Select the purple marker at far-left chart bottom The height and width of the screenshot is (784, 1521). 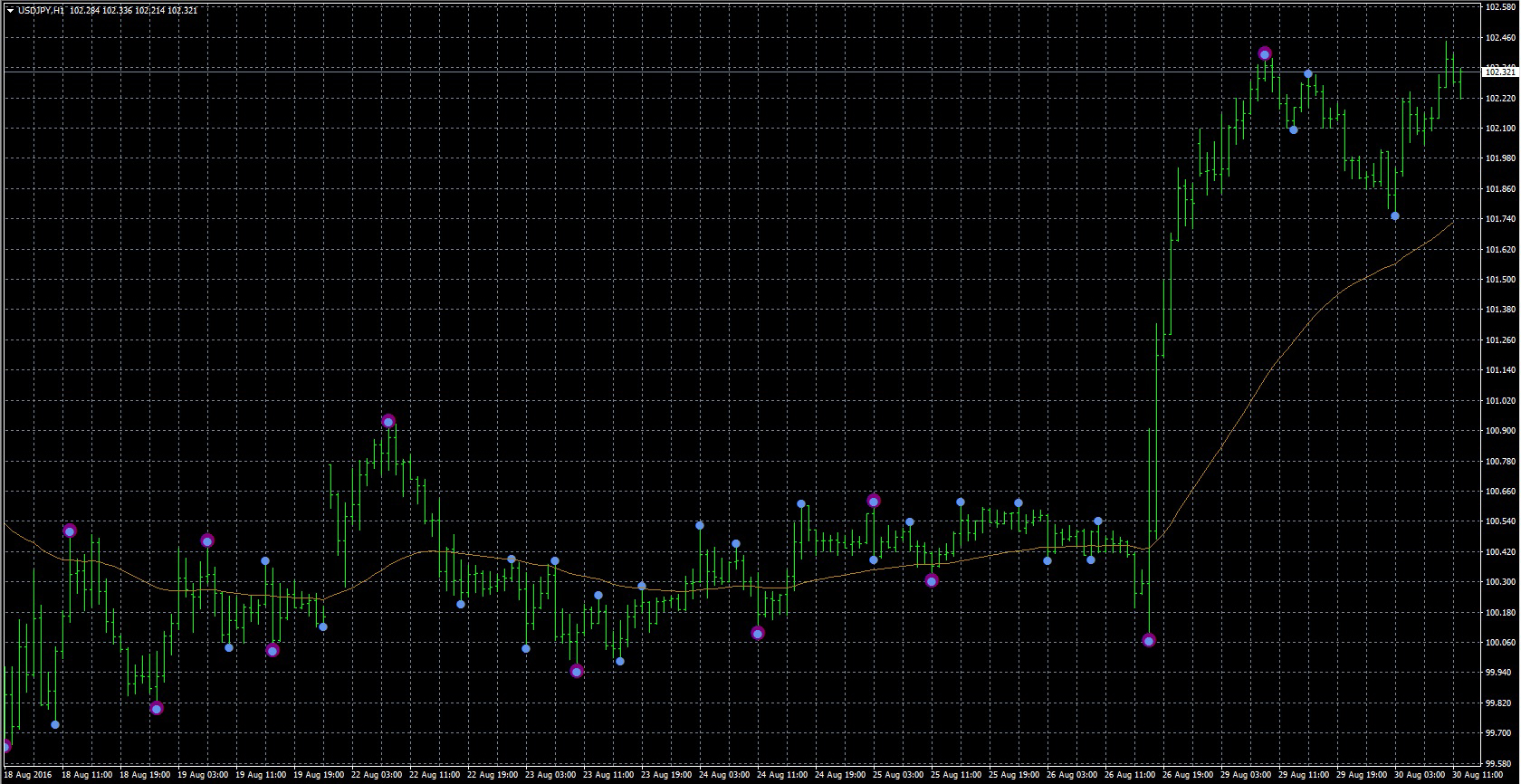click(x=5, y=747)
